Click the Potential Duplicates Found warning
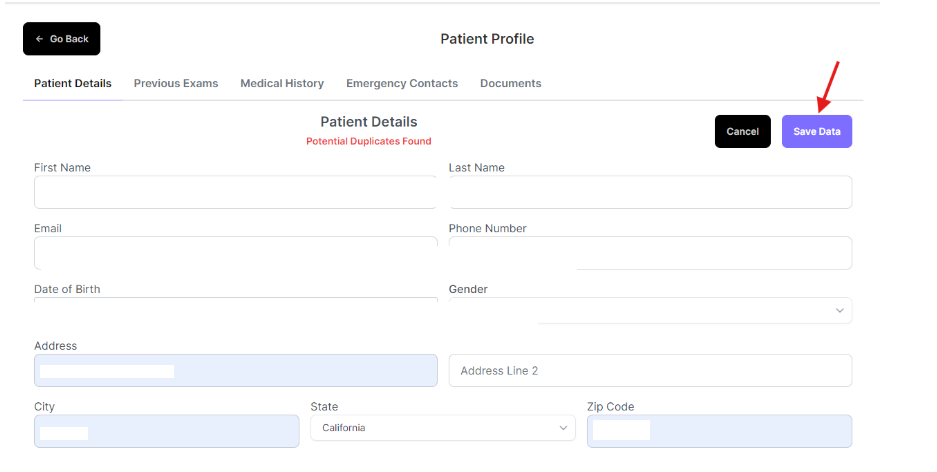Viewport: 937px width, 472px height. 369,142
